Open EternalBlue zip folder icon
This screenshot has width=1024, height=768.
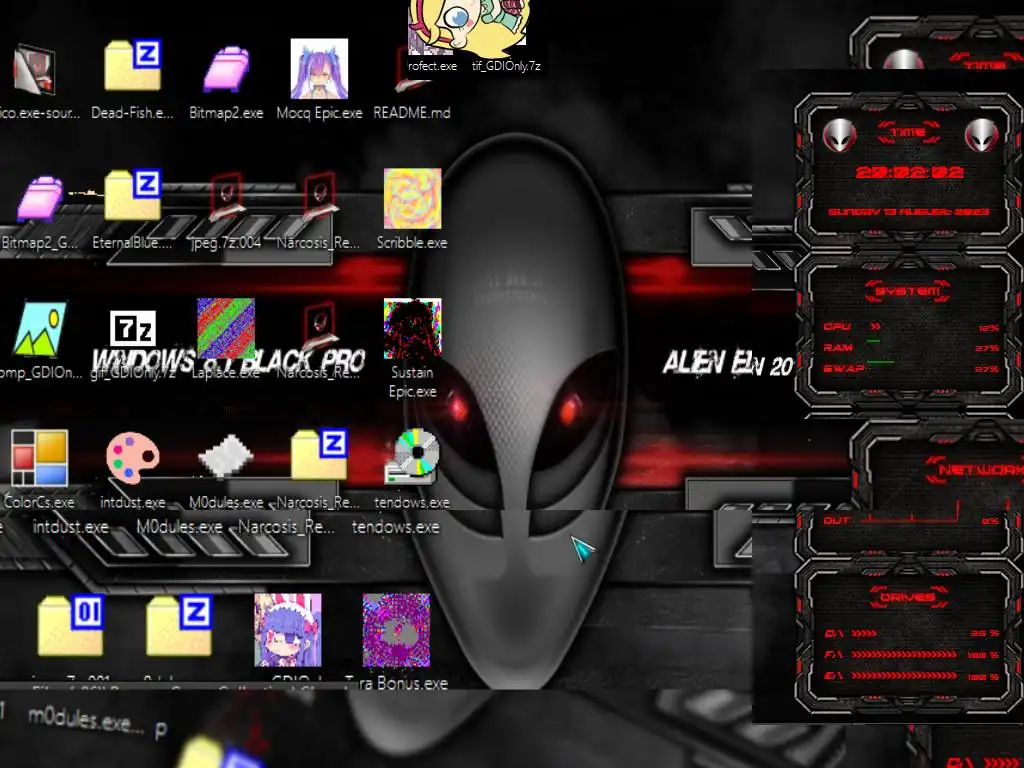pos(133,195)
